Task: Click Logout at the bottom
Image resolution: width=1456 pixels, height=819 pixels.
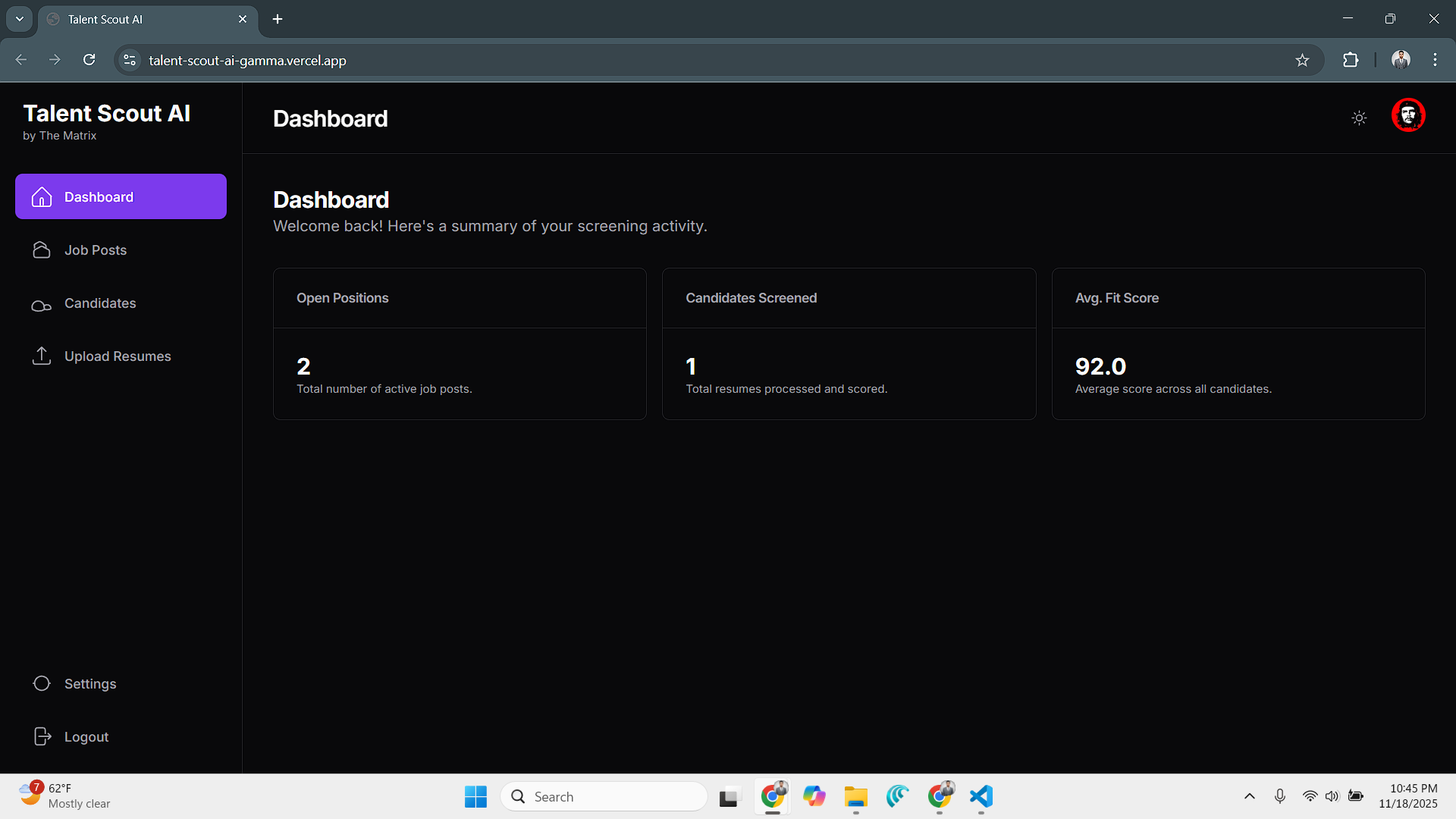Action: coord(86,736)
